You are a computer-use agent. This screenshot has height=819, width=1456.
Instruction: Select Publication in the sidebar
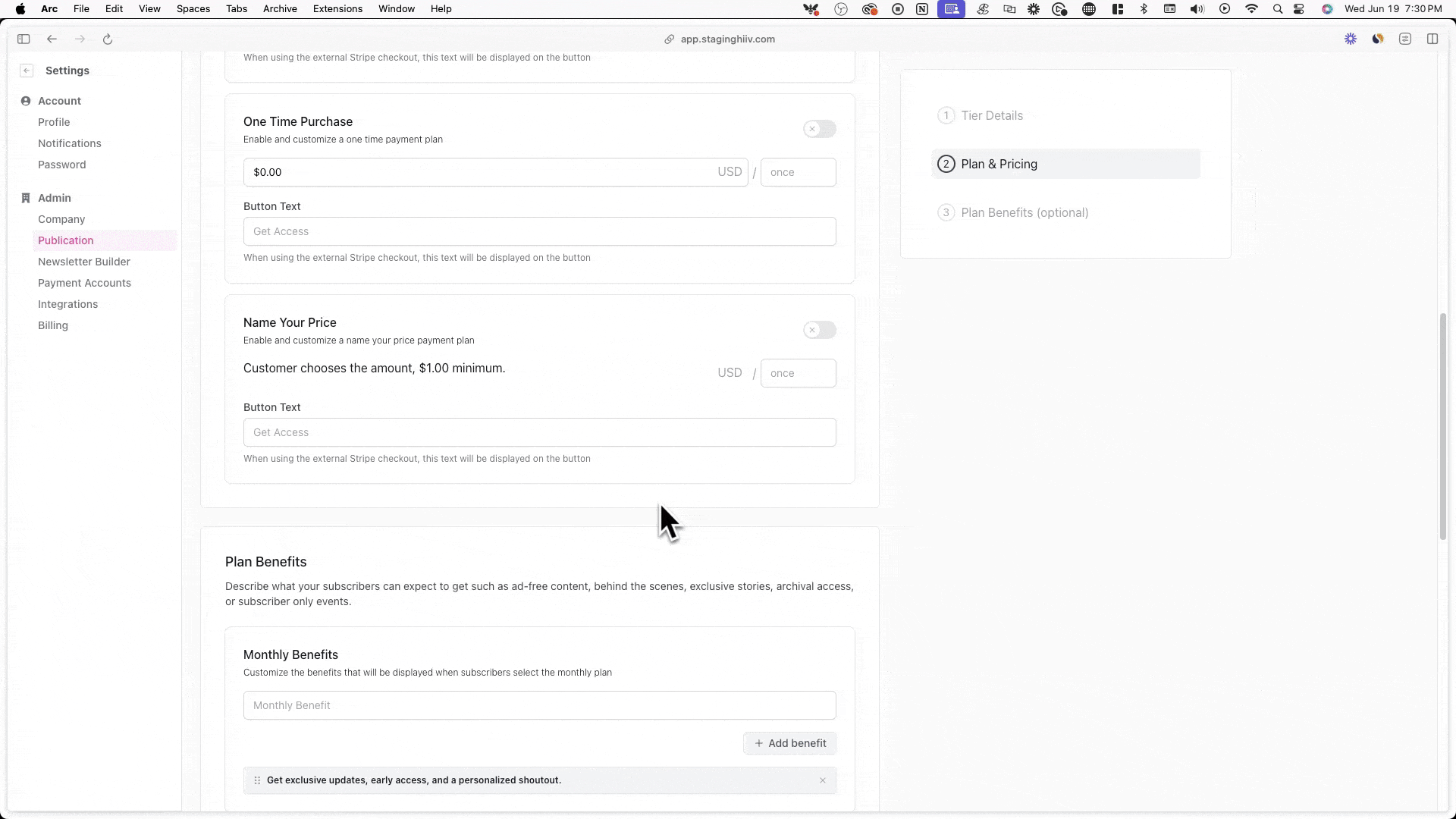tap(105, 240)
